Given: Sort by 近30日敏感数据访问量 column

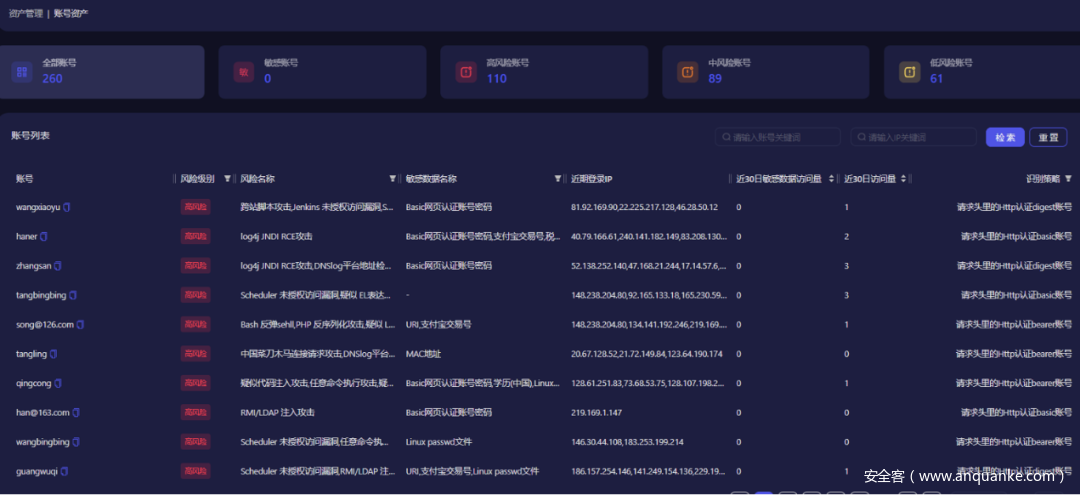Looking at the screenshot, I should click(x=831, y=179).
